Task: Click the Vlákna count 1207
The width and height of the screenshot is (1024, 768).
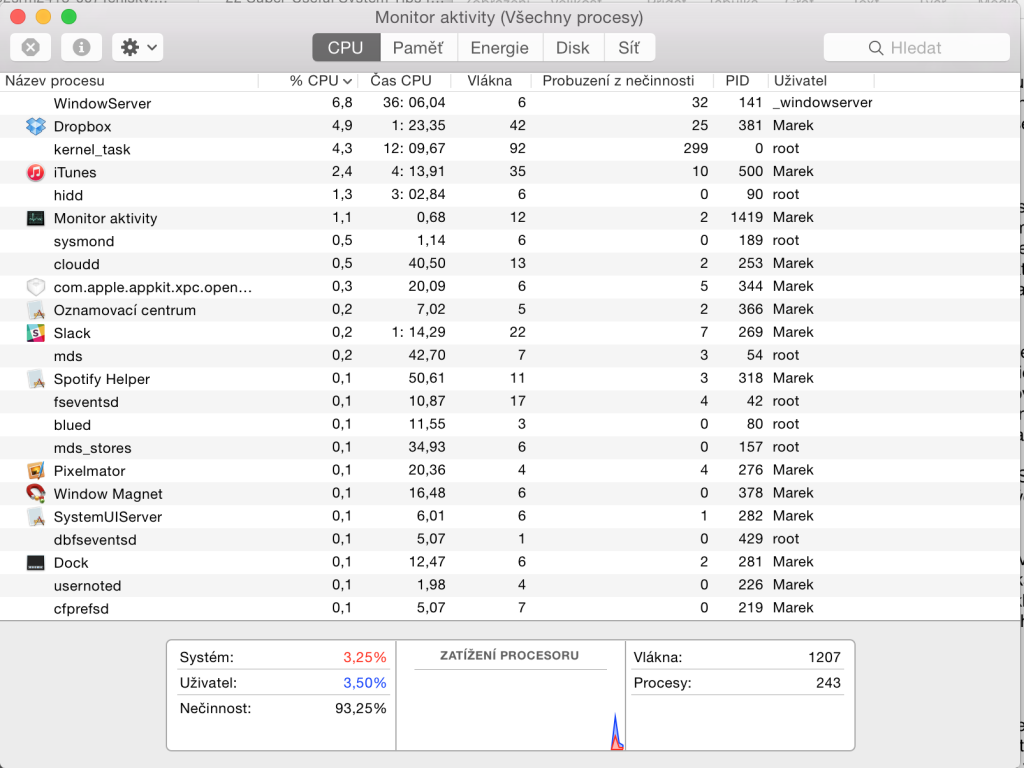Action: [x=824, y=657]
